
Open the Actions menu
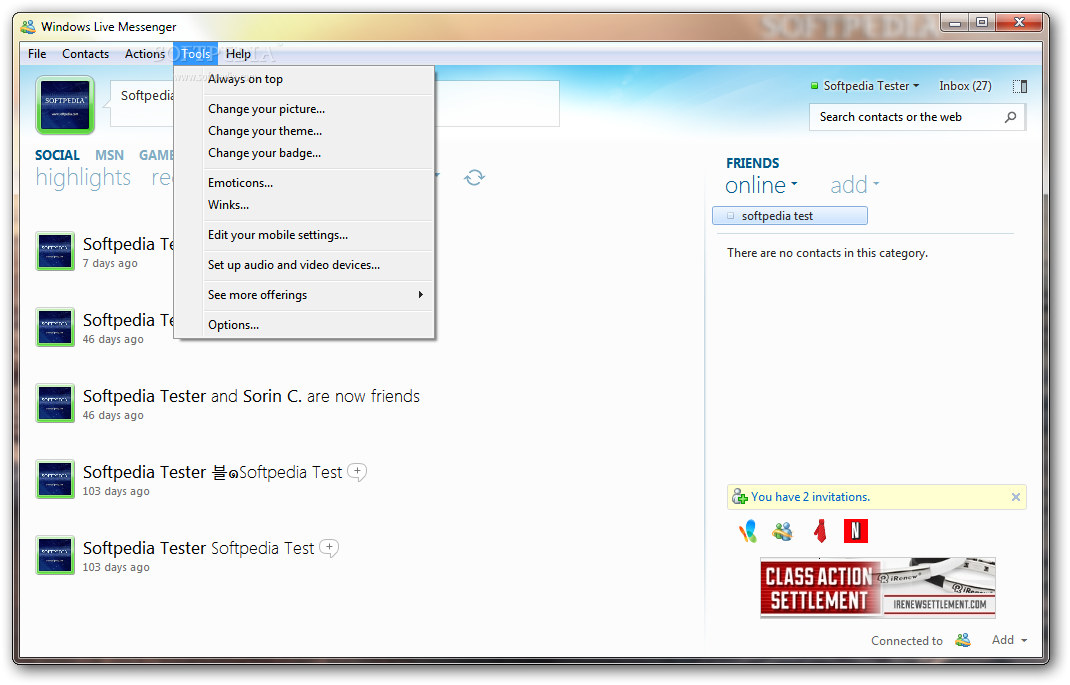[x=145, y=54]
